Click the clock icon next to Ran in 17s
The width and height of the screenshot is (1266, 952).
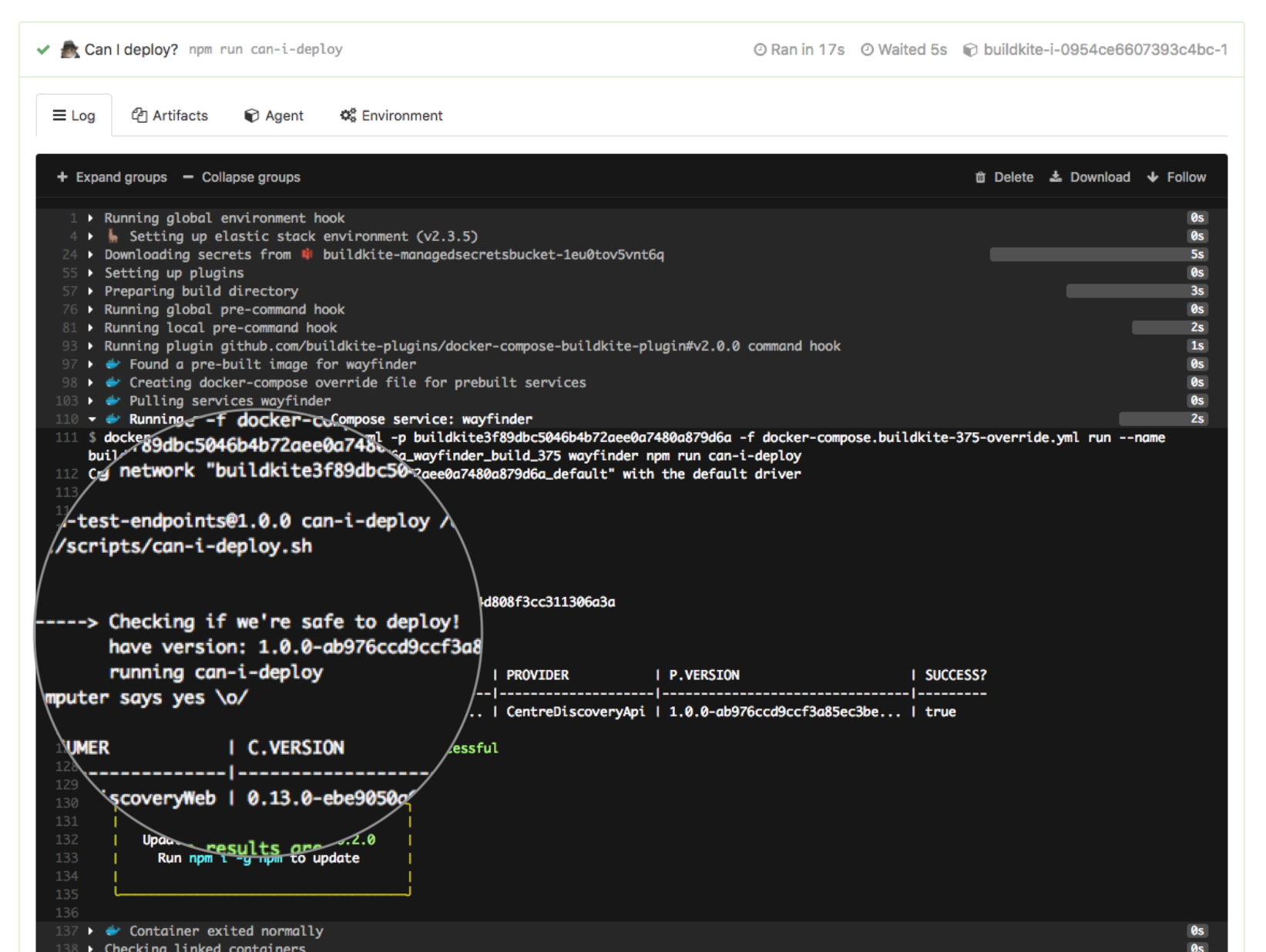[x=760, y=50]
